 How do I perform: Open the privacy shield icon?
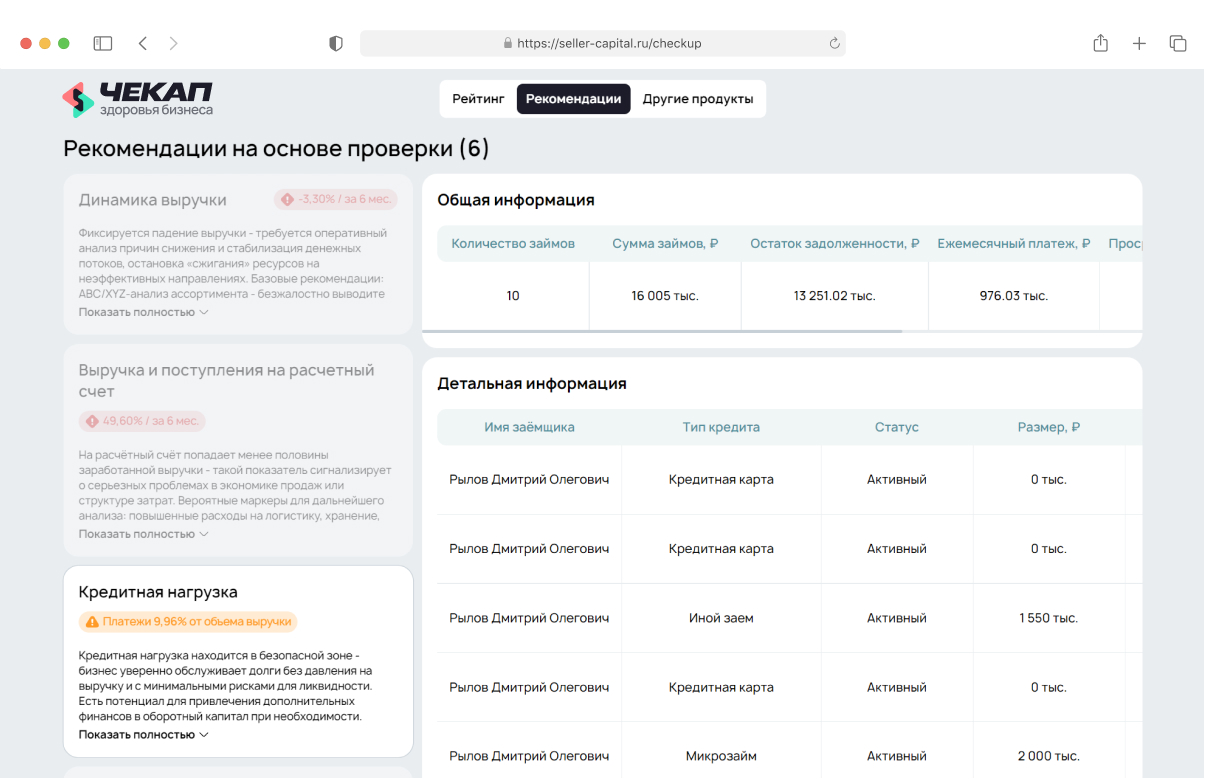coord(336,43)
